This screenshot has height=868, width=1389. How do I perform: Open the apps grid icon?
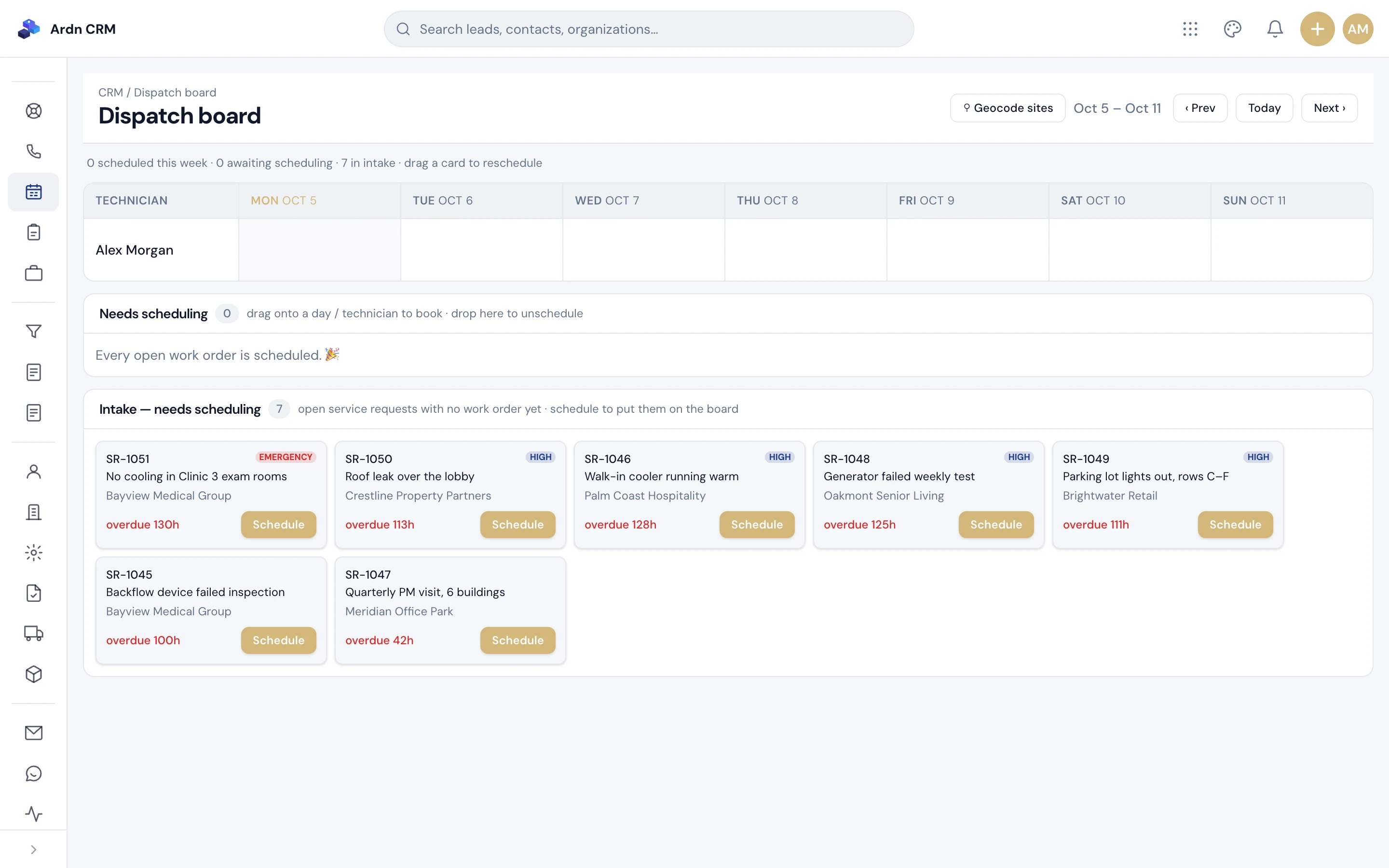(1190, 29)
